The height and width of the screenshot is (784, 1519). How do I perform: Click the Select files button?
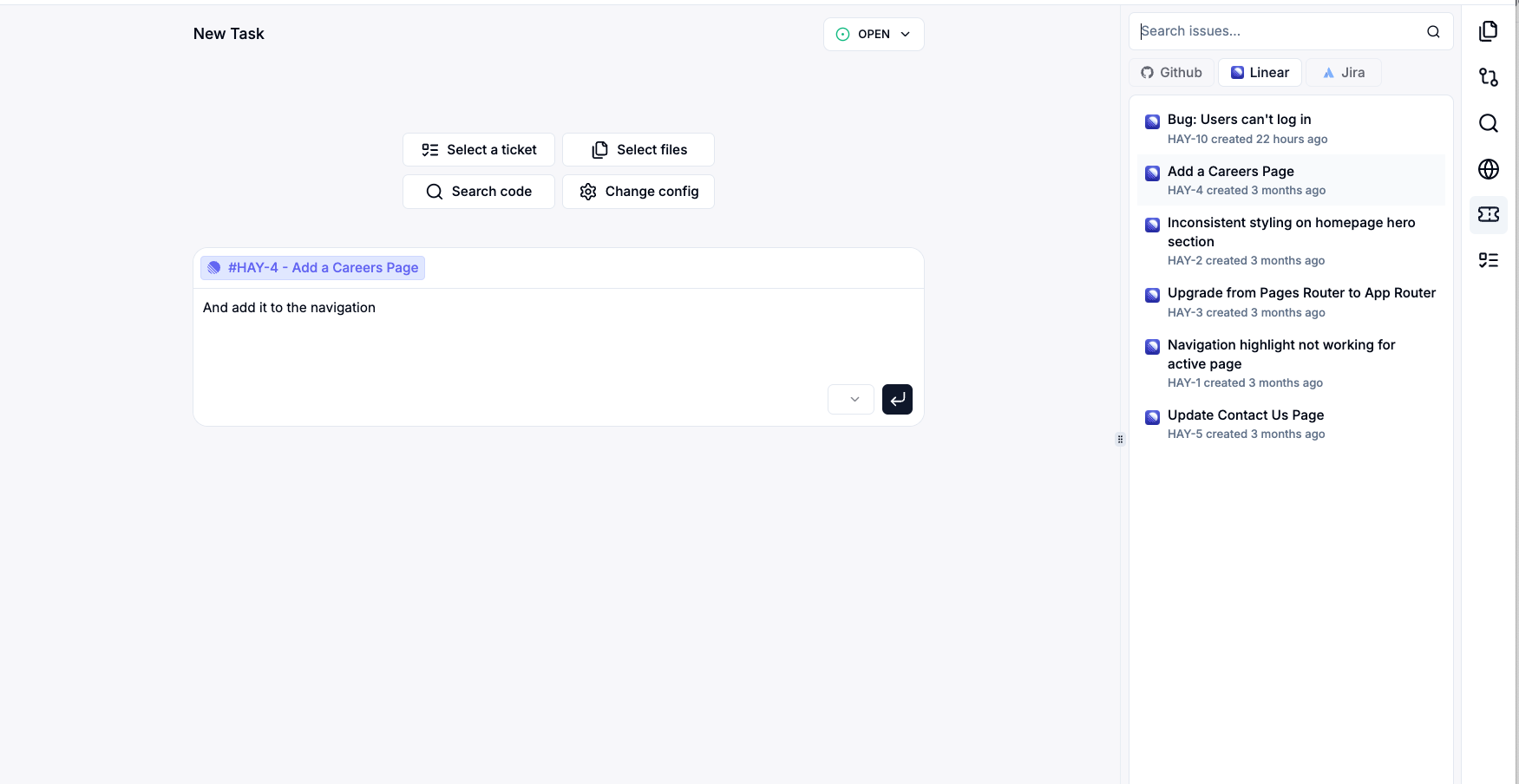tap(638, 150)
